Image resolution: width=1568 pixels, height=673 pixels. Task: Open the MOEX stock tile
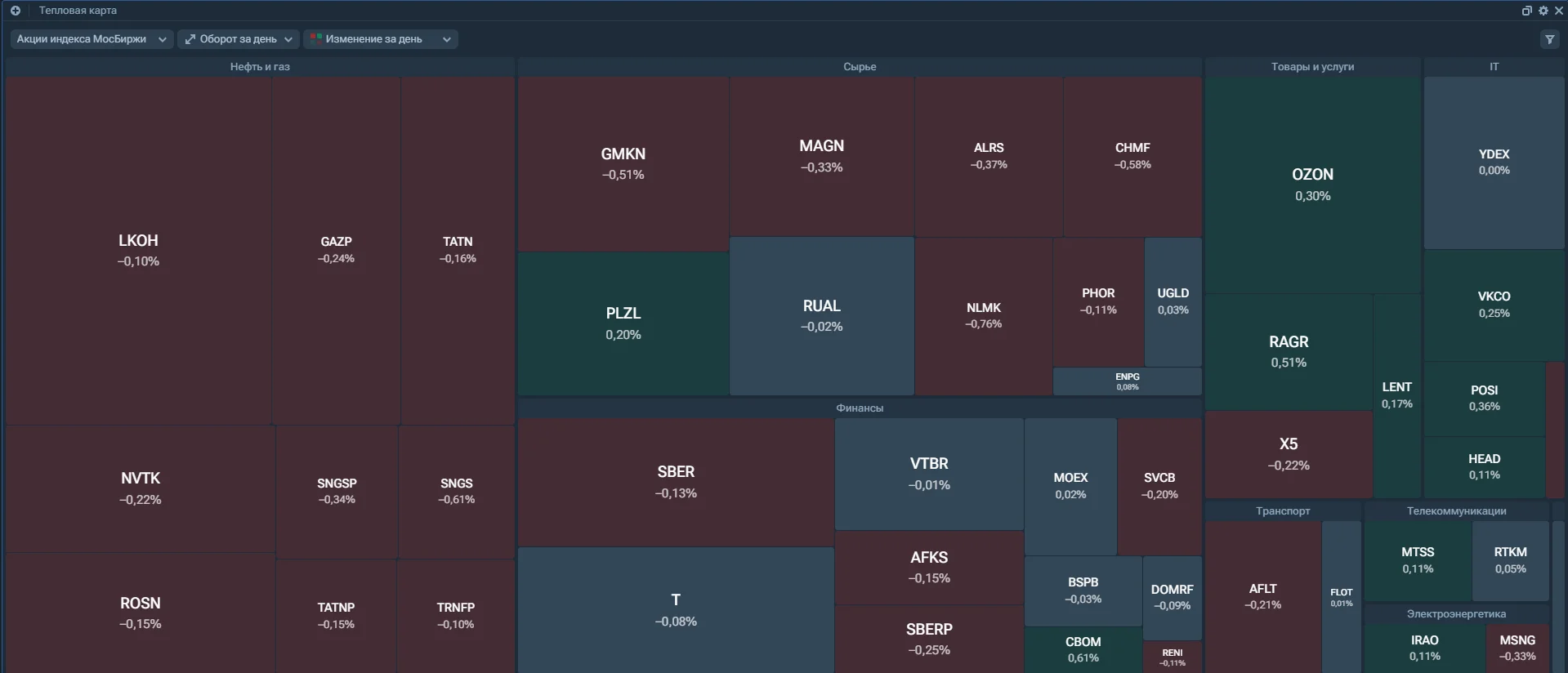pos(1070,486)
